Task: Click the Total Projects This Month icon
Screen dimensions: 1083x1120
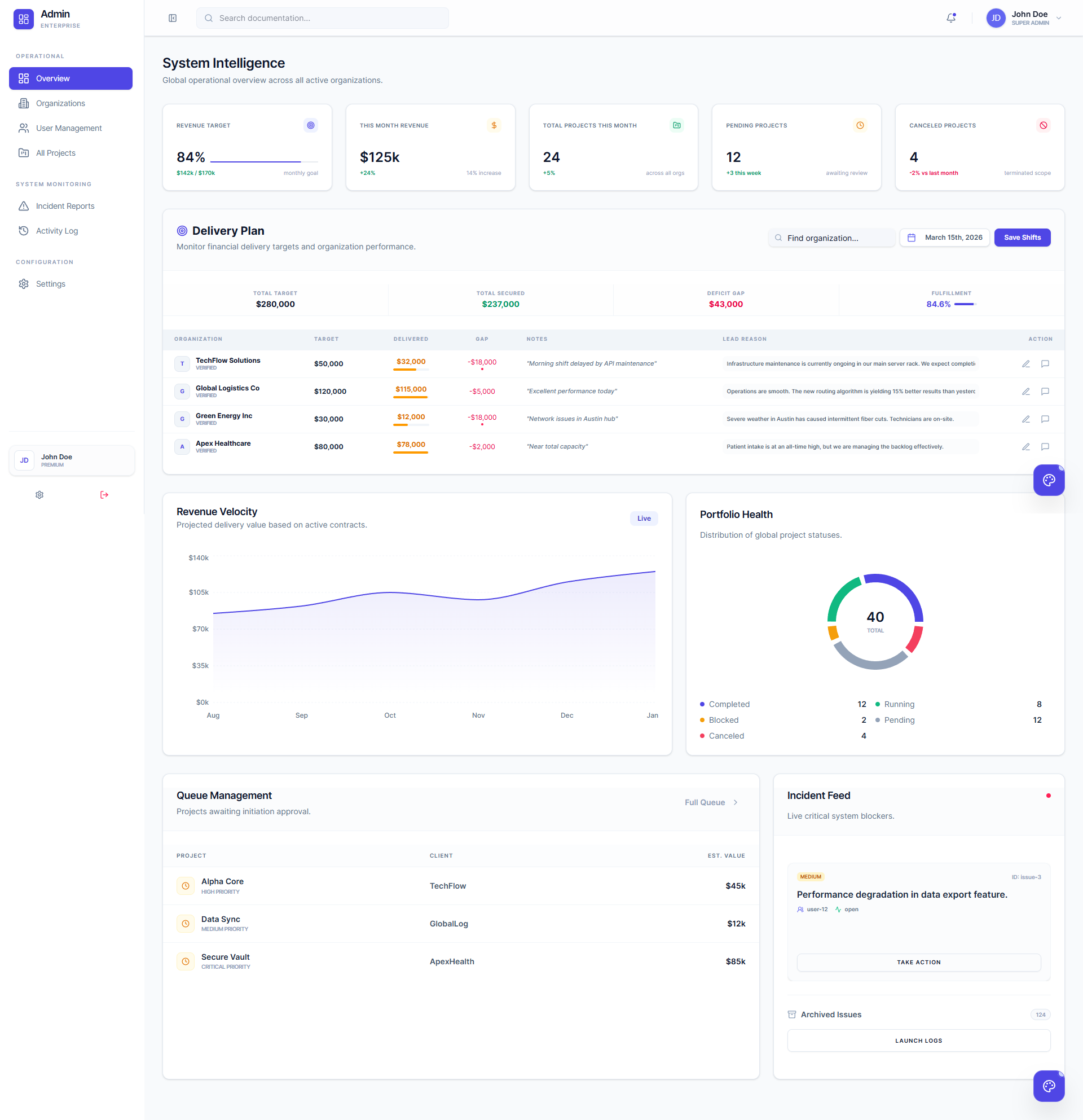Action: pyautogui.click(x=677, y=125)
